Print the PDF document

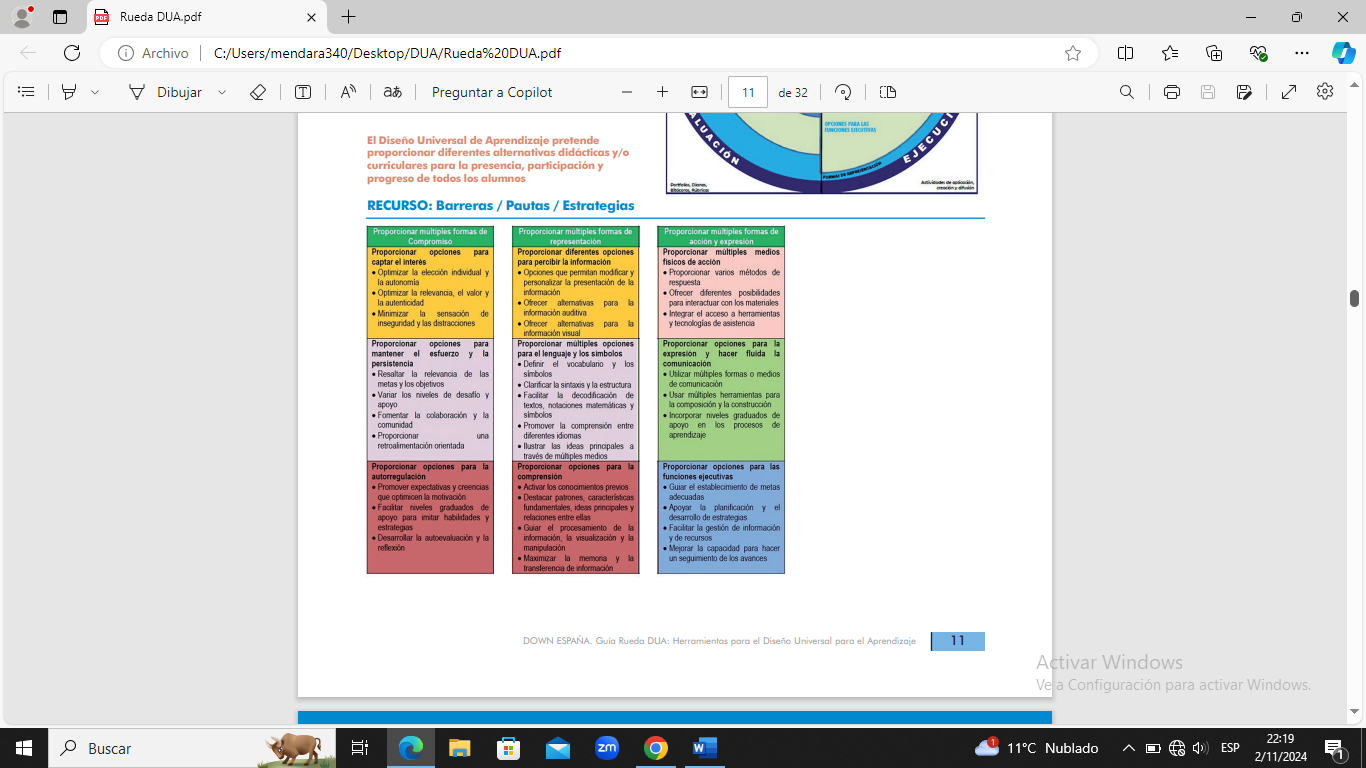1172,92
